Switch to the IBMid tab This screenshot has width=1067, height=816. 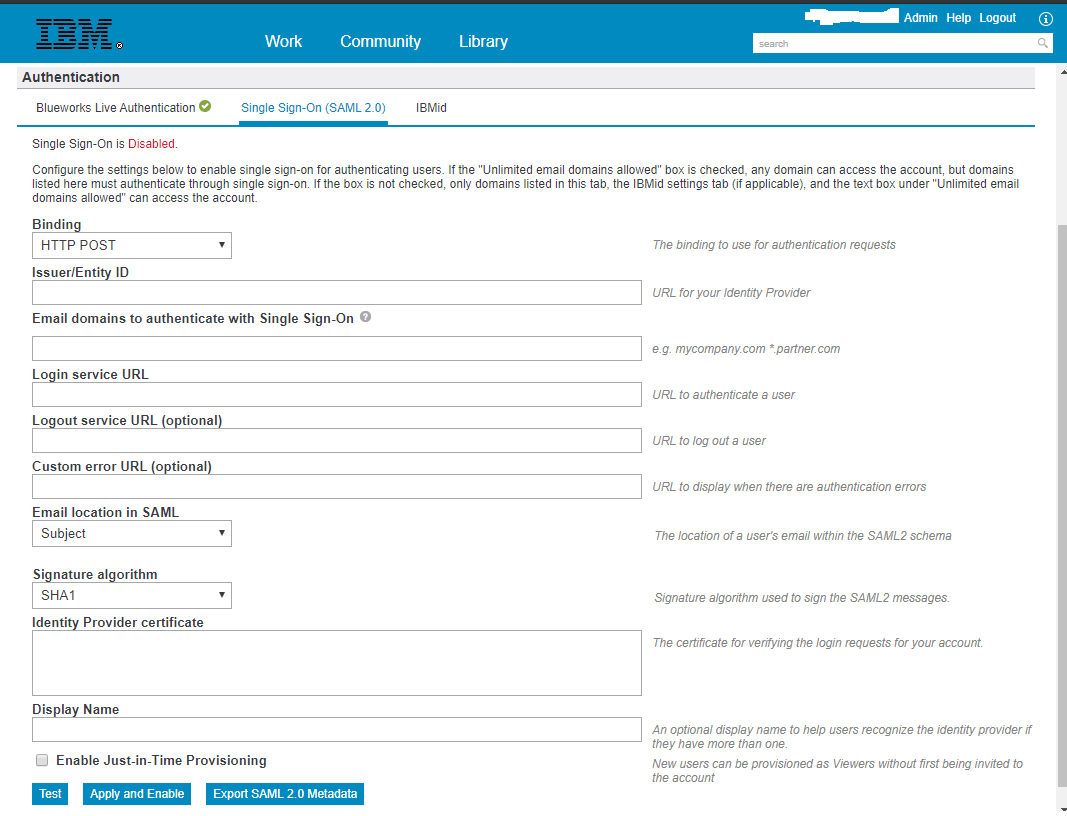click(431, 108)
